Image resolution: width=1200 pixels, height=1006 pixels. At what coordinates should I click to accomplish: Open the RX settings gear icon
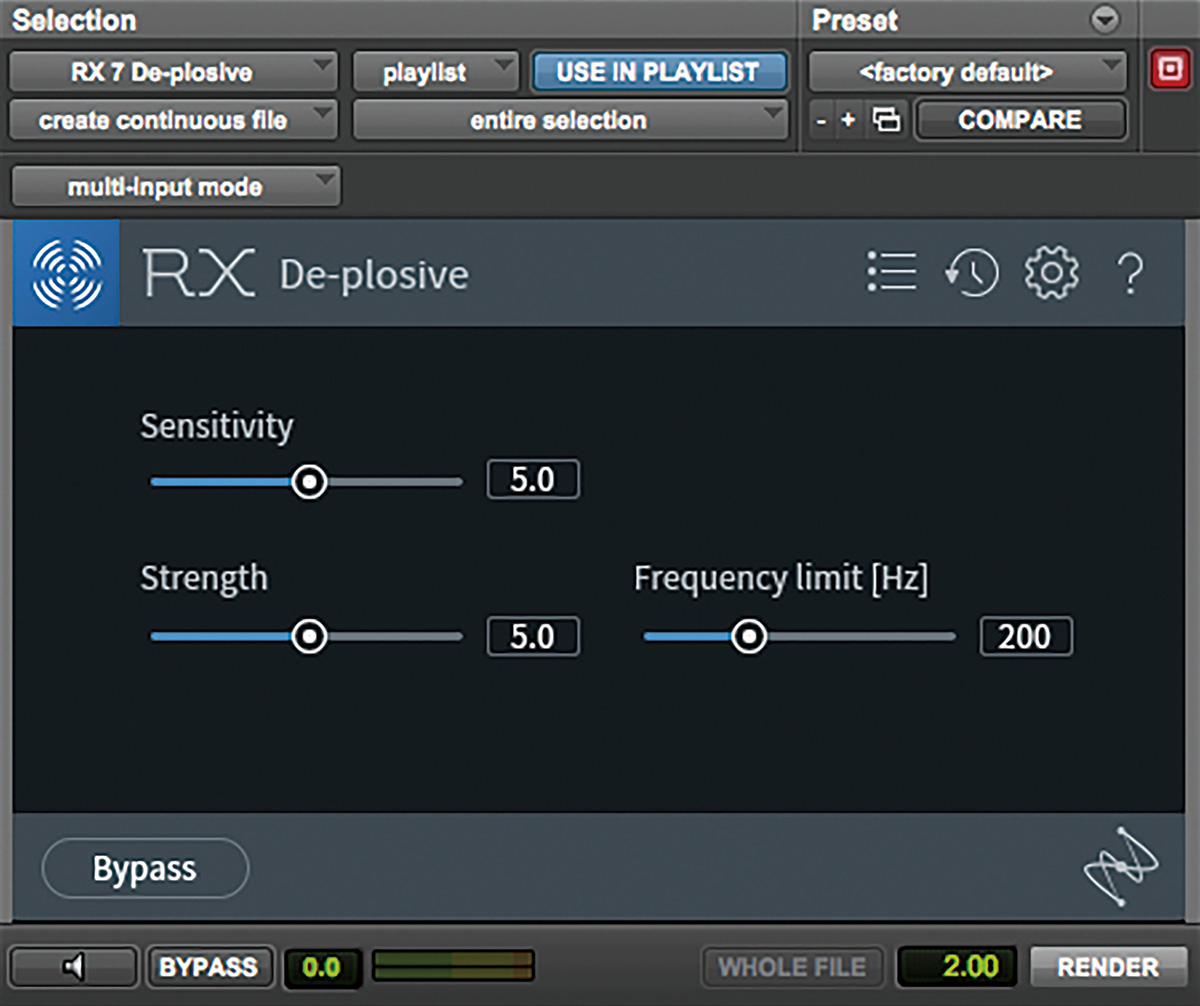(1051, 272)
